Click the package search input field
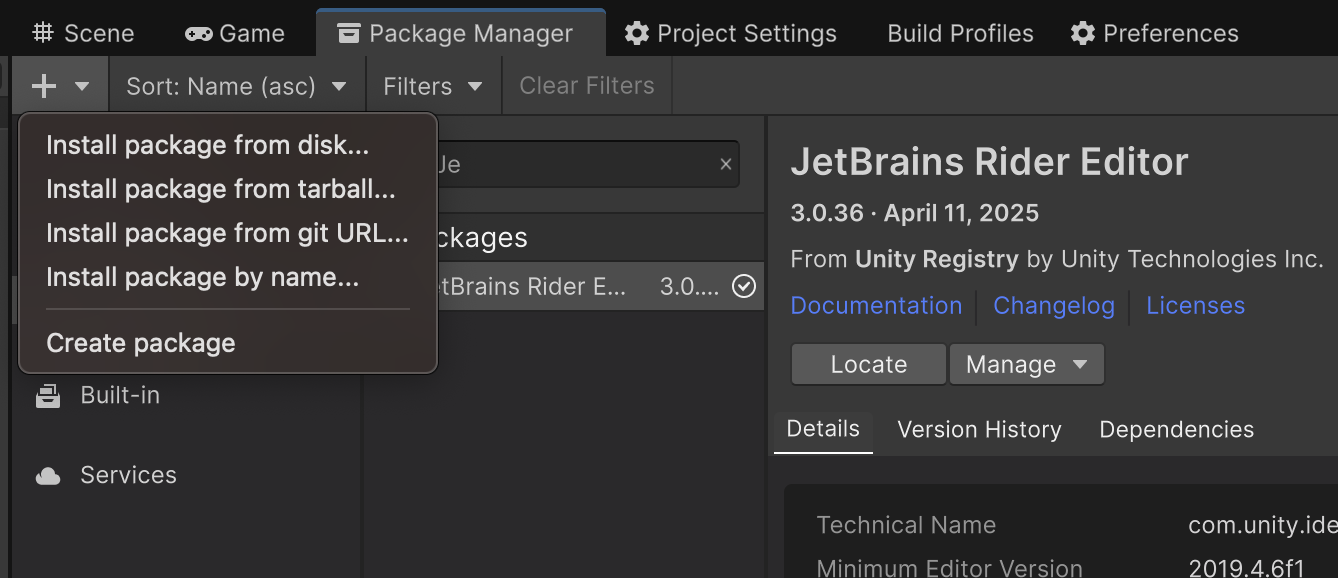Viewport: 1338px width, 578px height. tap(580, 164)
